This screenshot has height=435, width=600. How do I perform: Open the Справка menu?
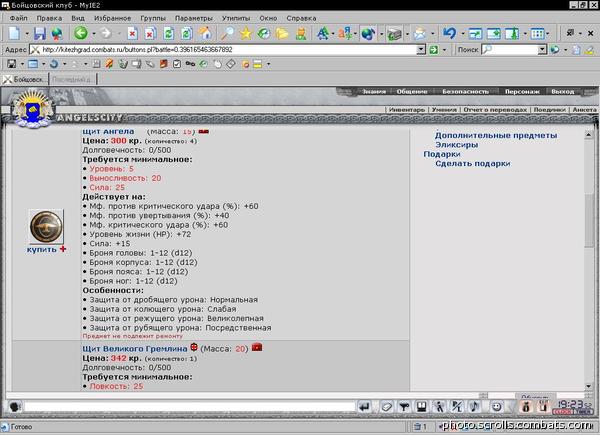point(302,18)
